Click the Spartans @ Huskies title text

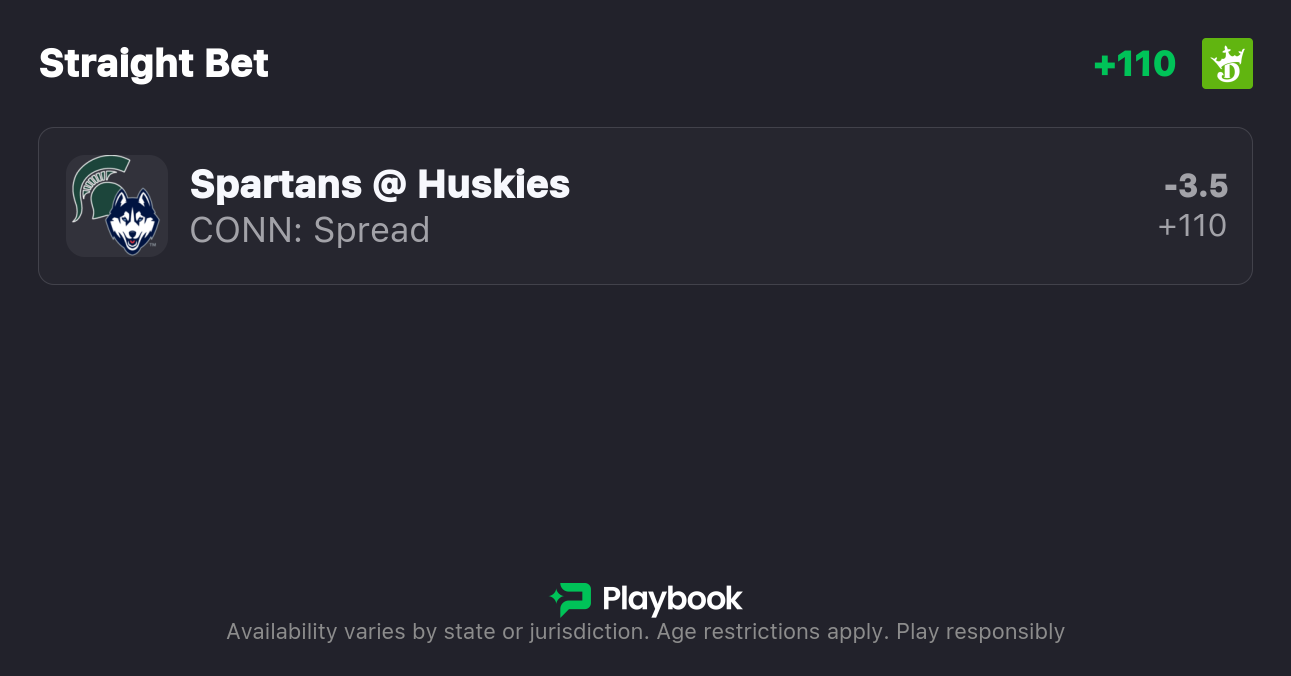pos(379,184)
